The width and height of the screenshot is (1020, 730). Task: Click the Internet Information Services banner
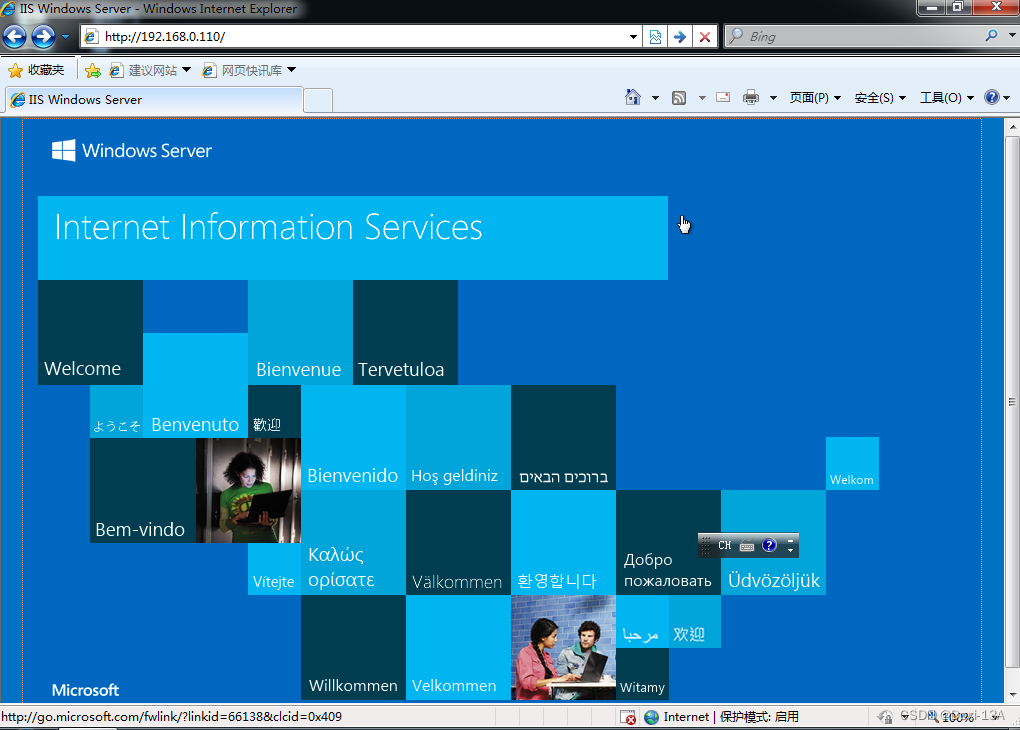(353, 238)
